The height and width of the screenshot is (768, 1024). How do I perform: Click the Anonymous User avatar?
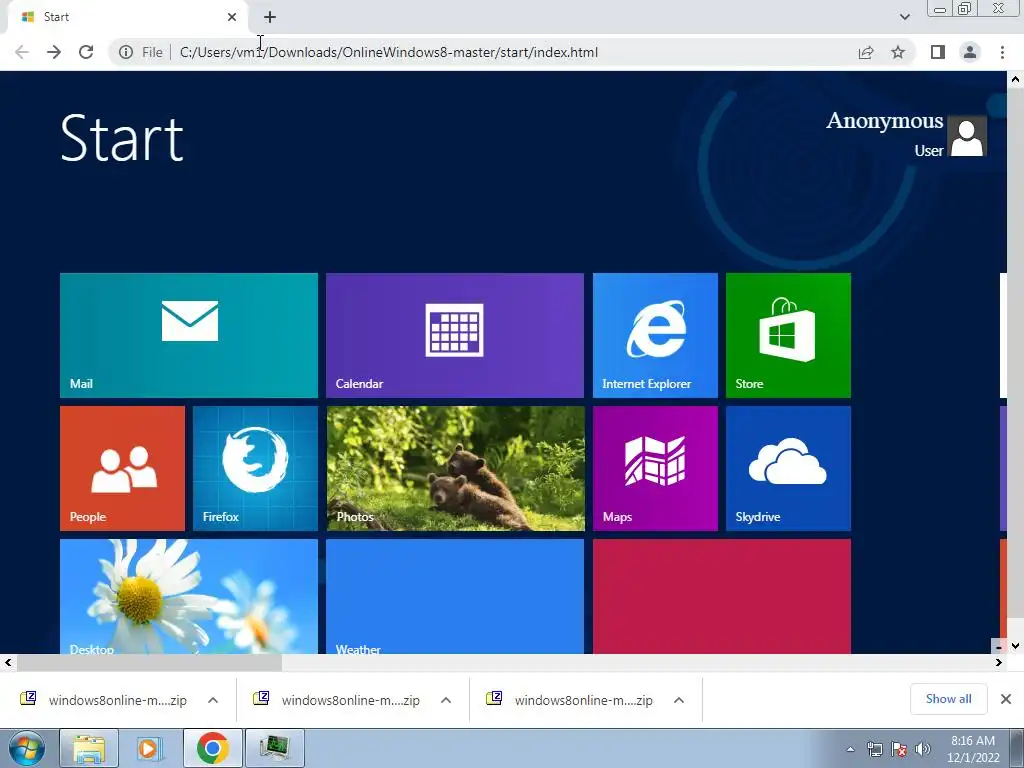967,136
